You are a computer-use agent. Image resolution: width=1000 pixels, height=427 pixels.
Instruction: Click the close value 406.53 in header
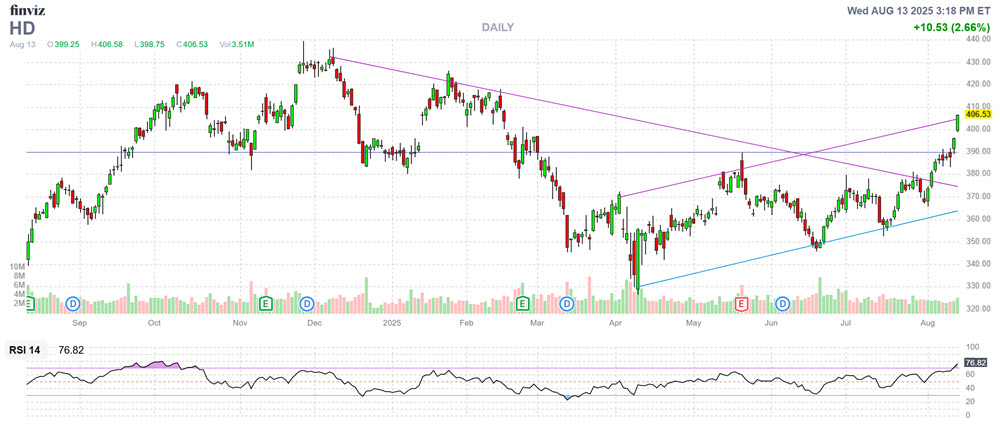[x=196, y=45]
